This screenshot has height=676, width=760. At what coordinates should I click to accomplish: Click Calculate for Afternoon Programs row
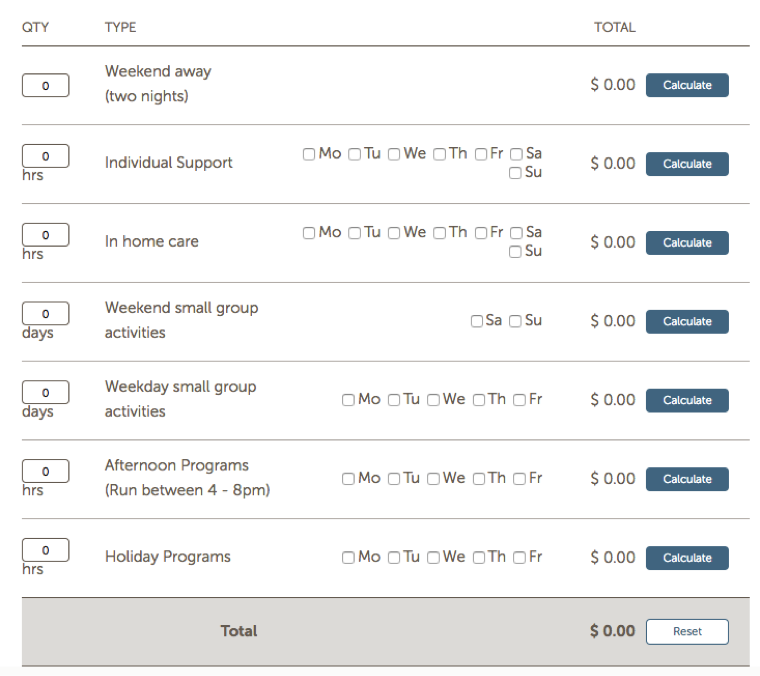(687, 479)
